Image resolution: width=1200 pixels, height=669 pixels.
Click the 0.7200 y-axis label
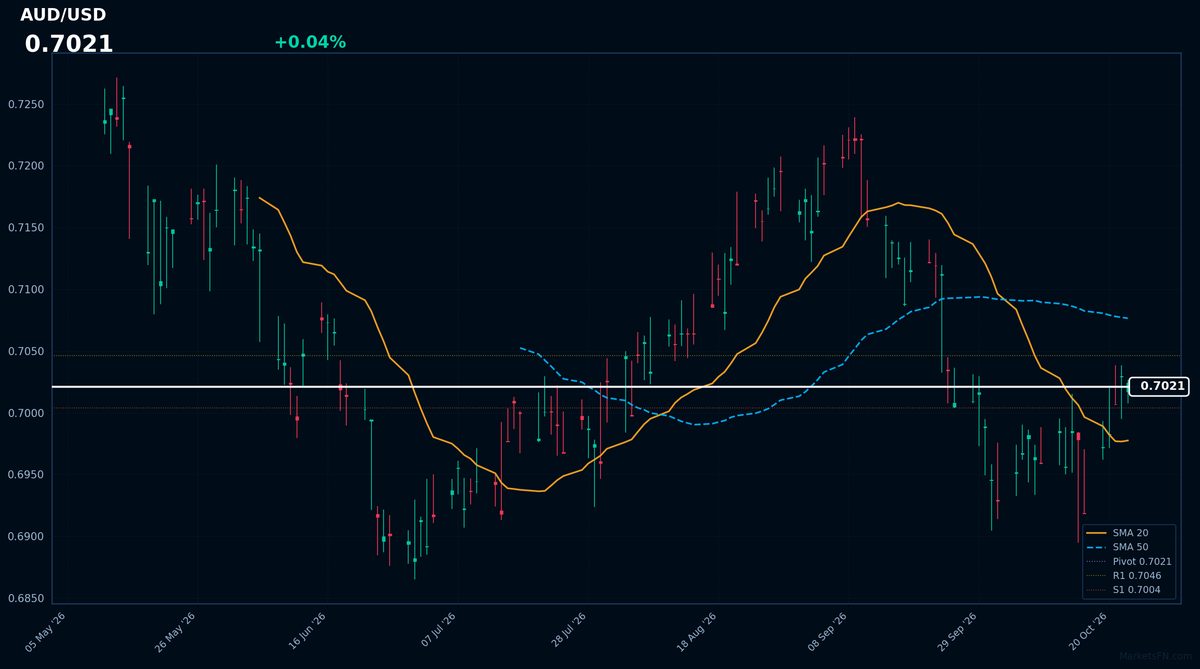pos(25,166)
